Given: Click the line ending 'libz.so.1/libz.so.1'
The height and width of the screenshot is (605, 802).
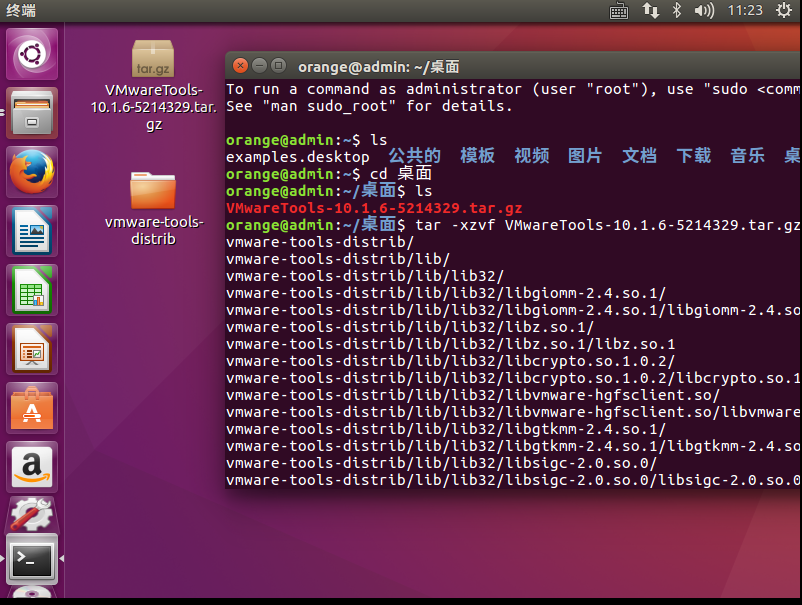Looking at the screenshot, I should (x=451, y=344).
